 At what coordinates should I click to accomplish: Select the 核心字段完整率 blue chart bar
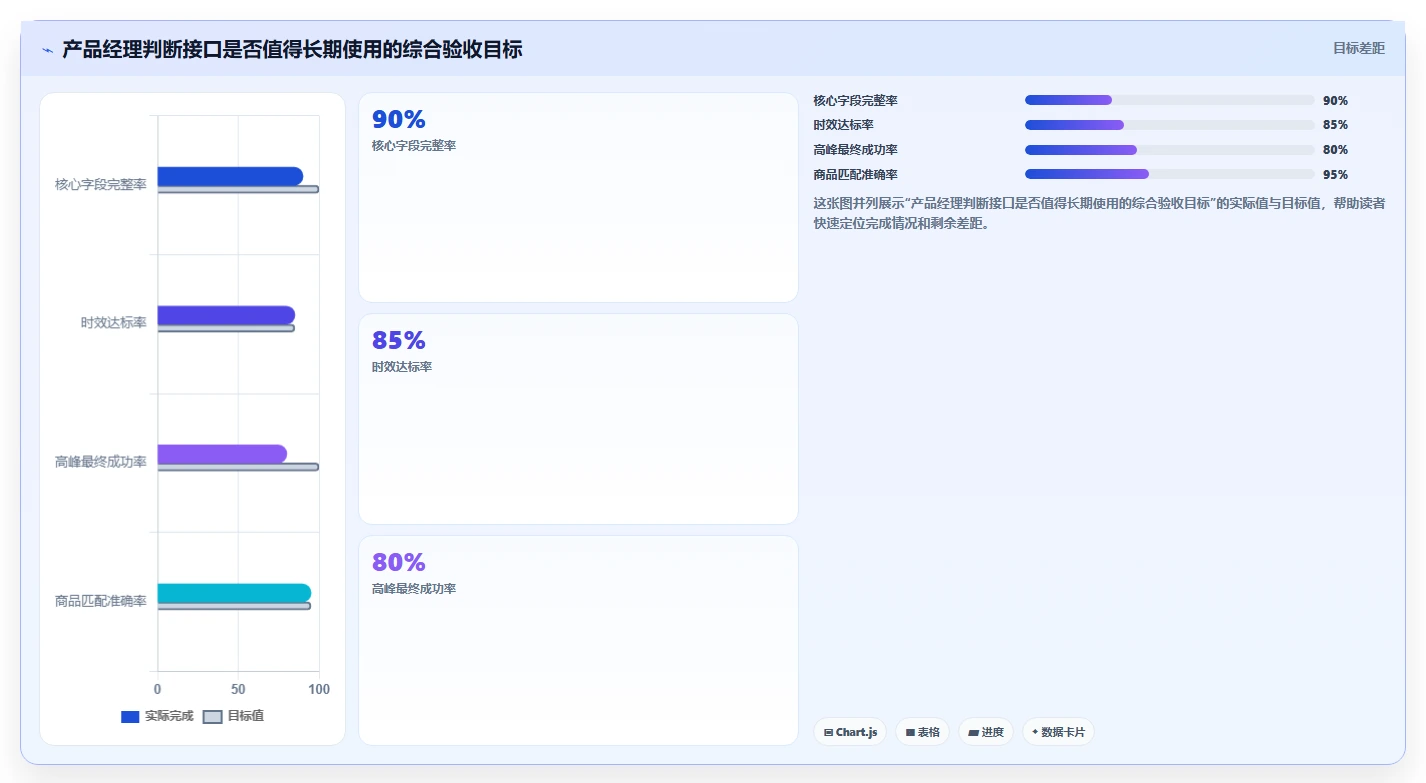(x=230, y=176)
